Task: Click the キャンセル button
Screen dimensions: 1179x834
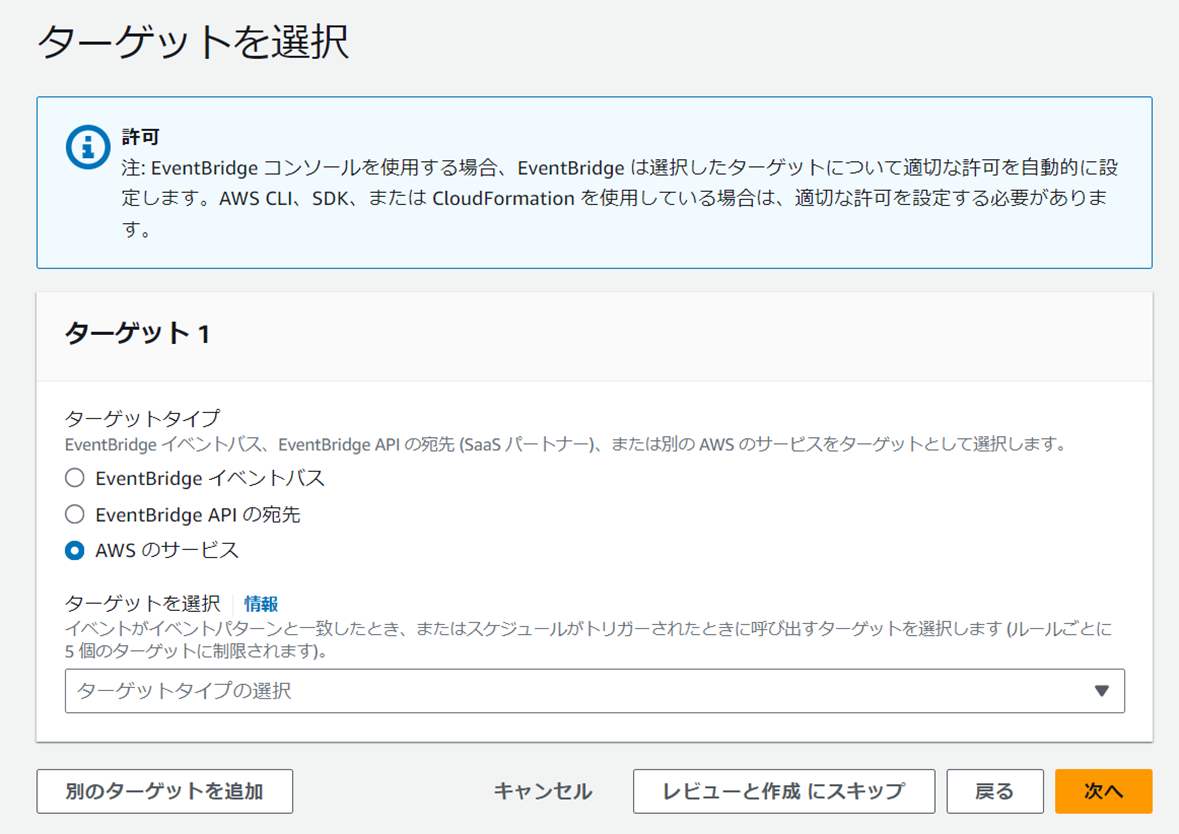Action: point(543,791)
